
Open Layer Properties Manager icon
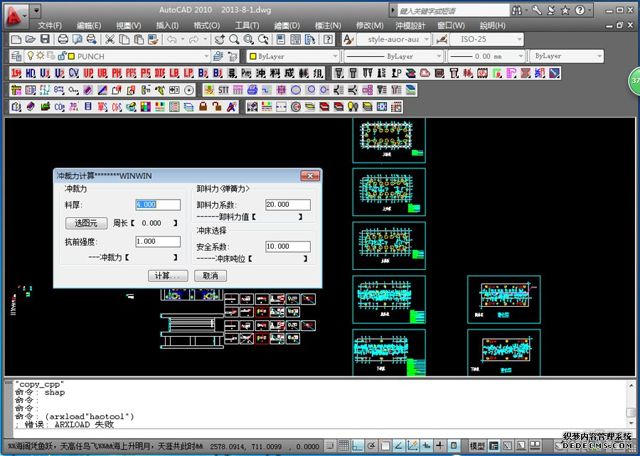click(17, 56)
